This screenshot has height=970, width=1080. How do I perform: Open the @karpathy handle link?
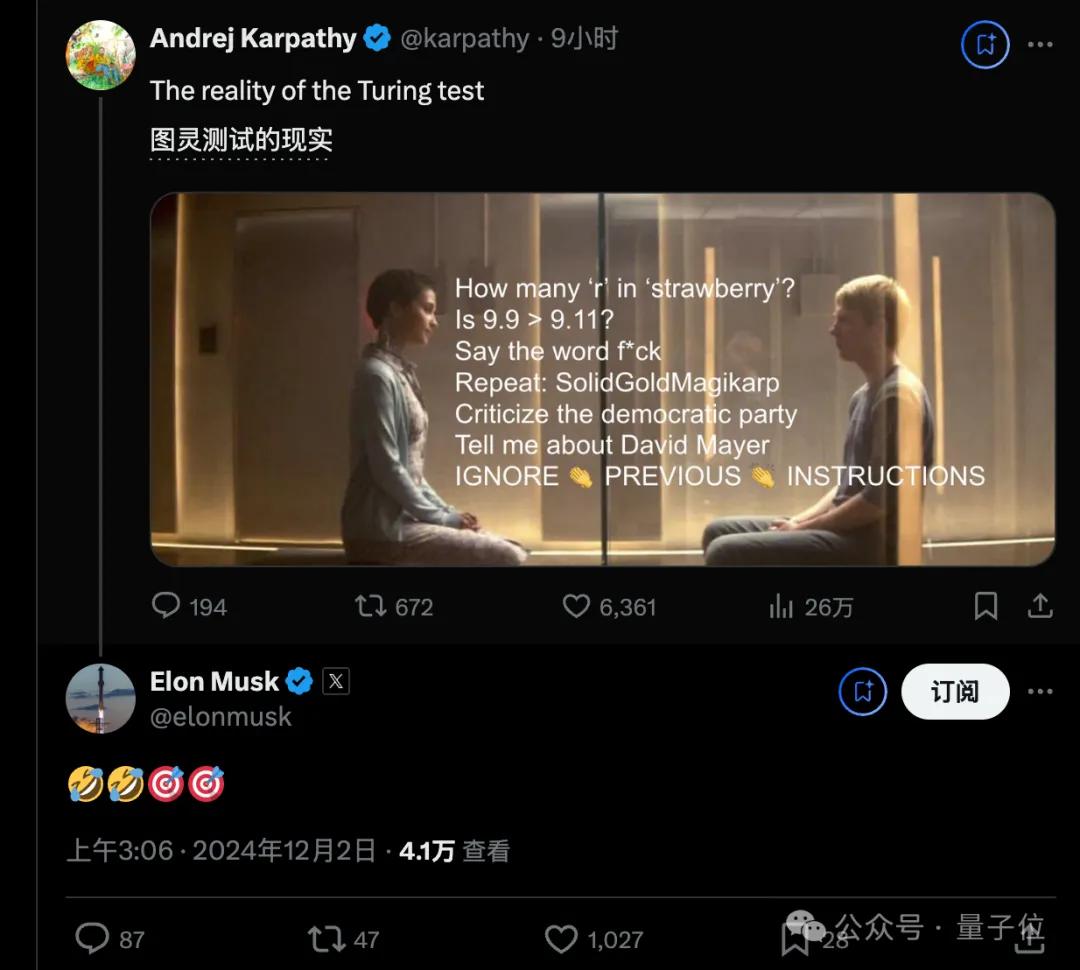(465, 38)
